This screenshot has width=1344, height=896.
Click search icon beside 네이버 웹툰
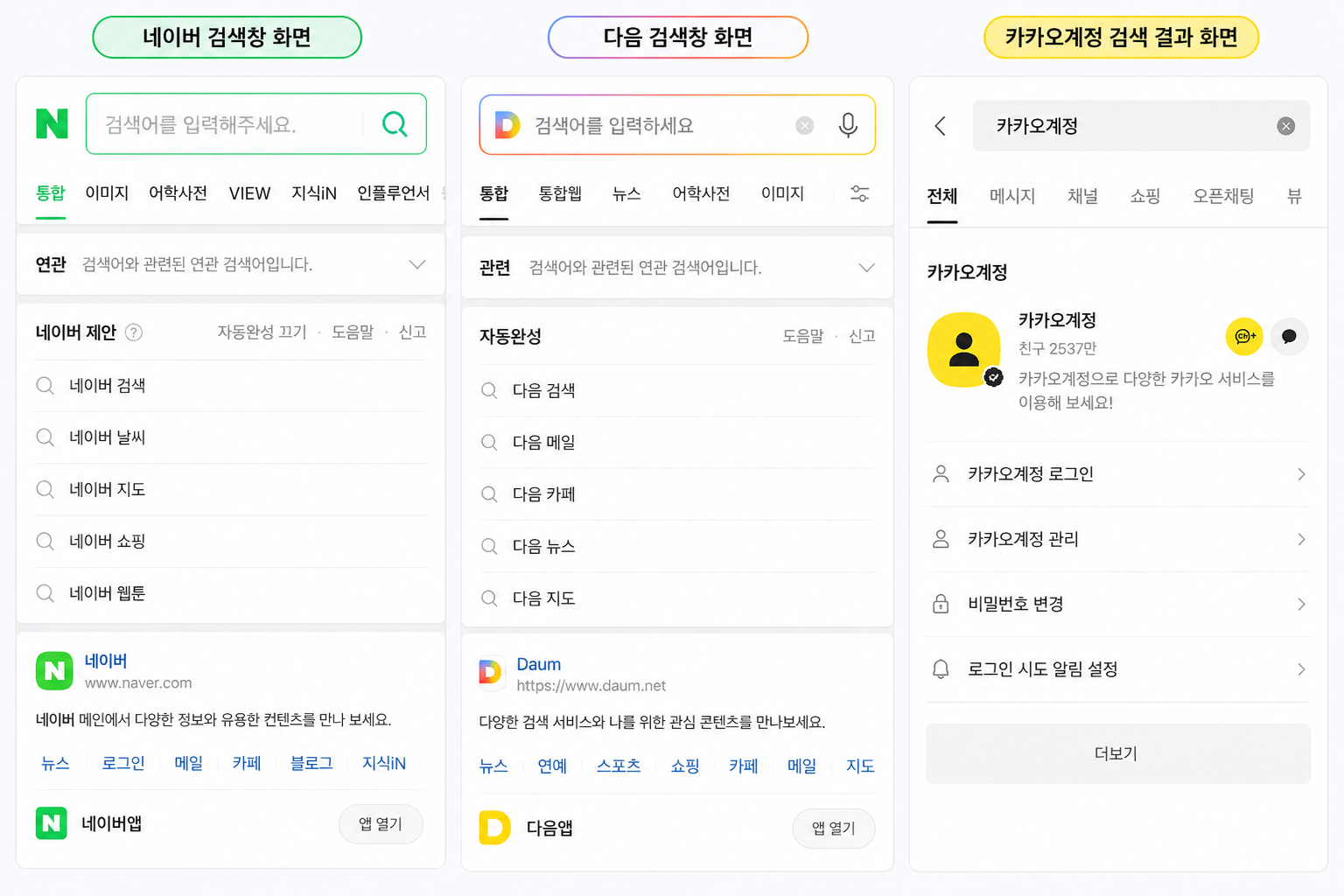click(45, 593)
